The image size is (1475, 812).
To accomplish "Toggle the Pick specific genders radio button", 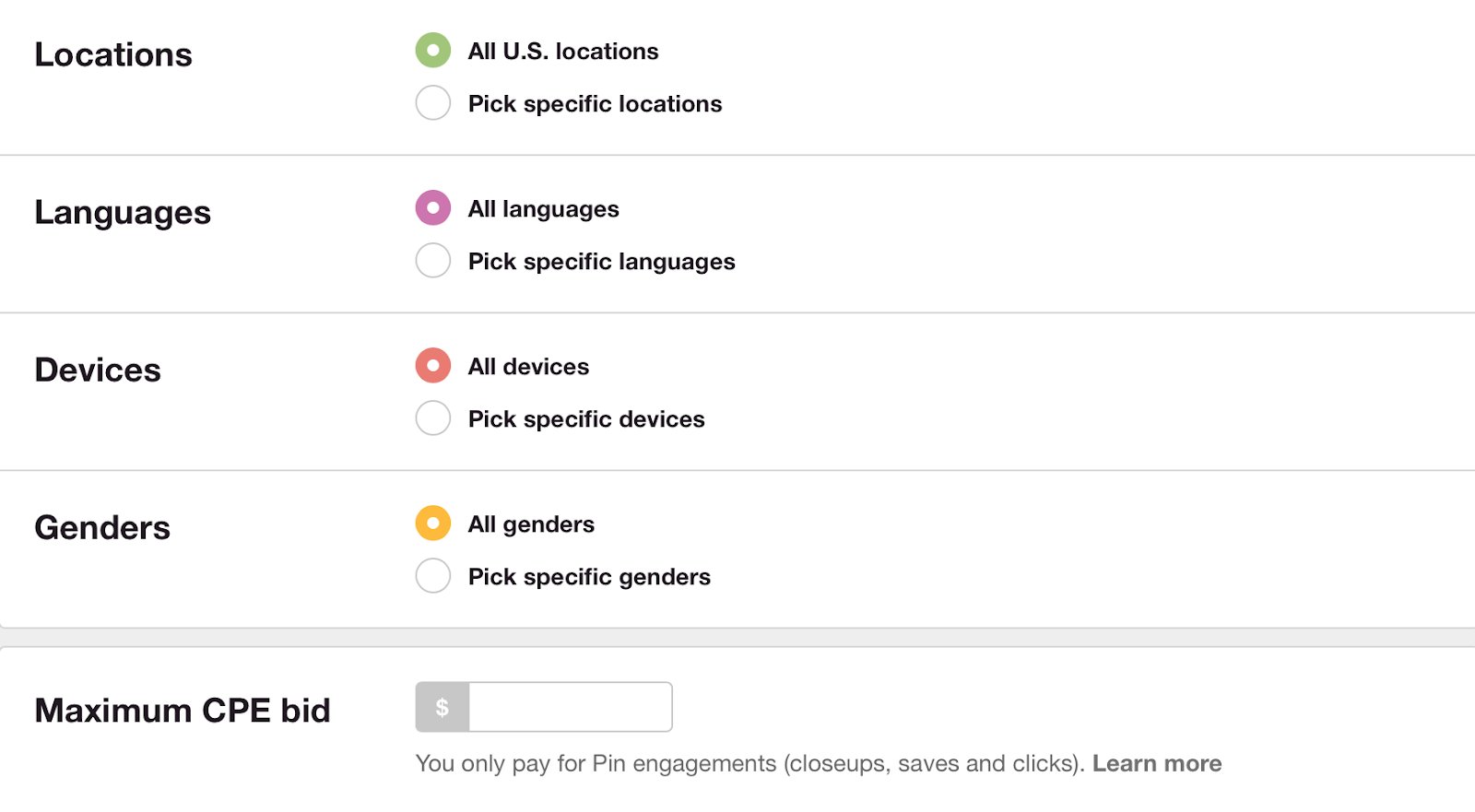I will point(433,576).
